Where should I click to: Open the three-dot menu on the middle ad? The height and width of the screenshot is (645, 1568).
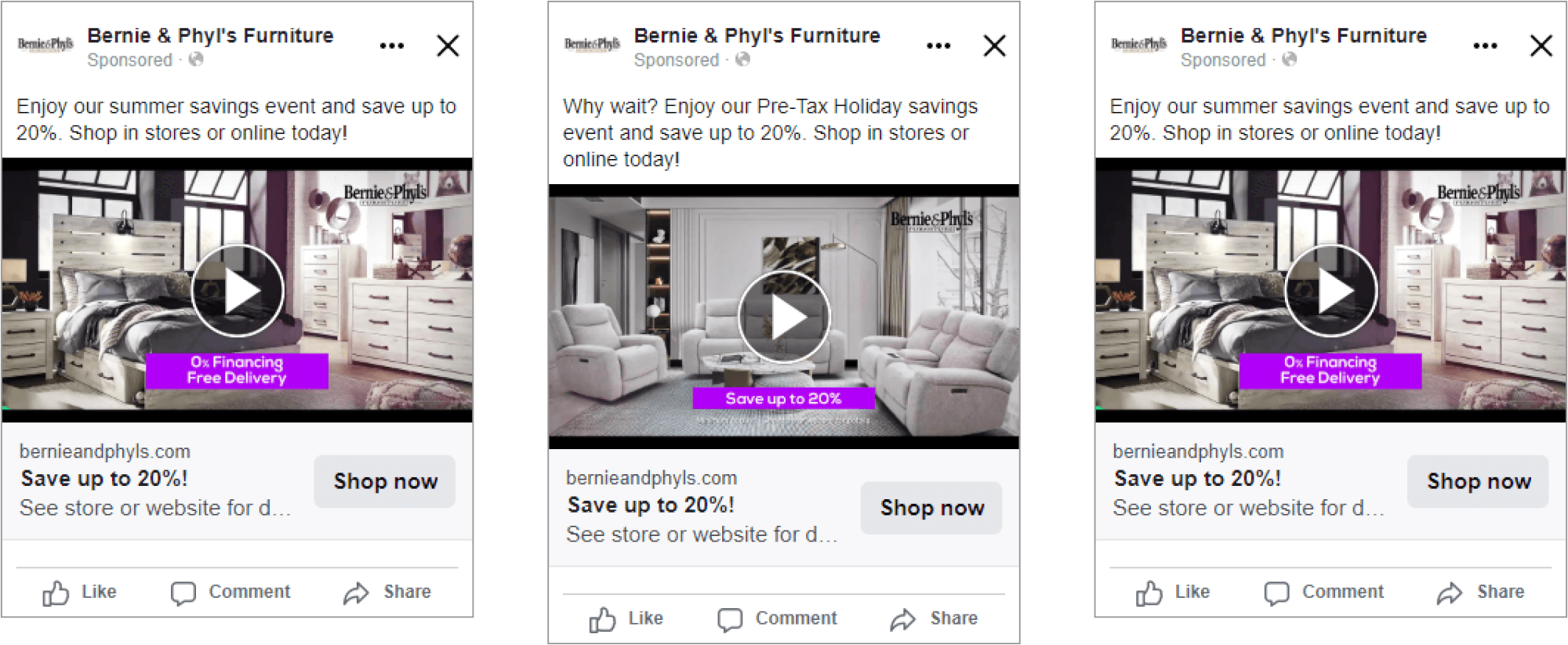coord(938,45)
